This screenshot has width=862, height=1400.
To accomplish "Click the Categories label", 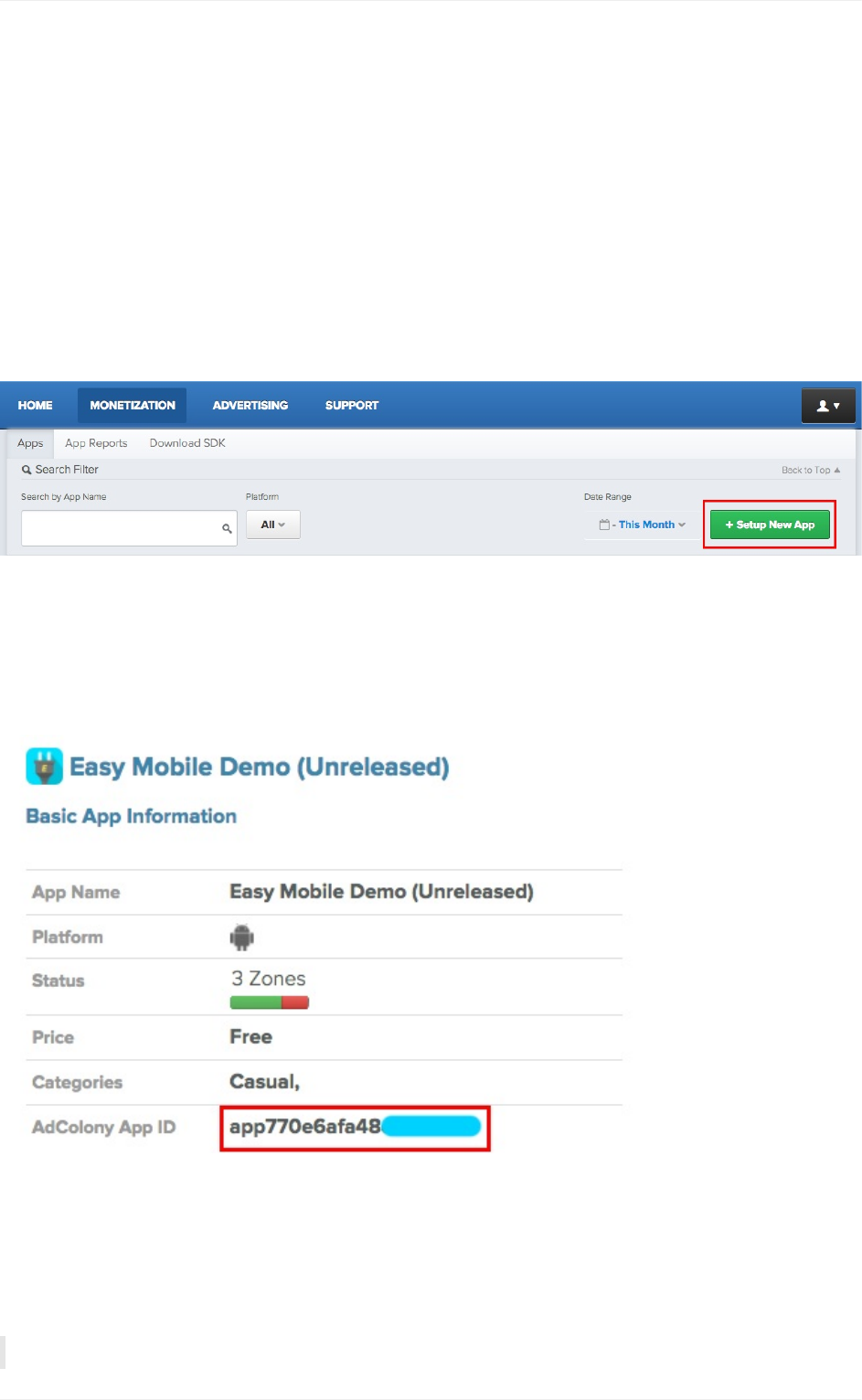I will click(x=77, y=1083).
